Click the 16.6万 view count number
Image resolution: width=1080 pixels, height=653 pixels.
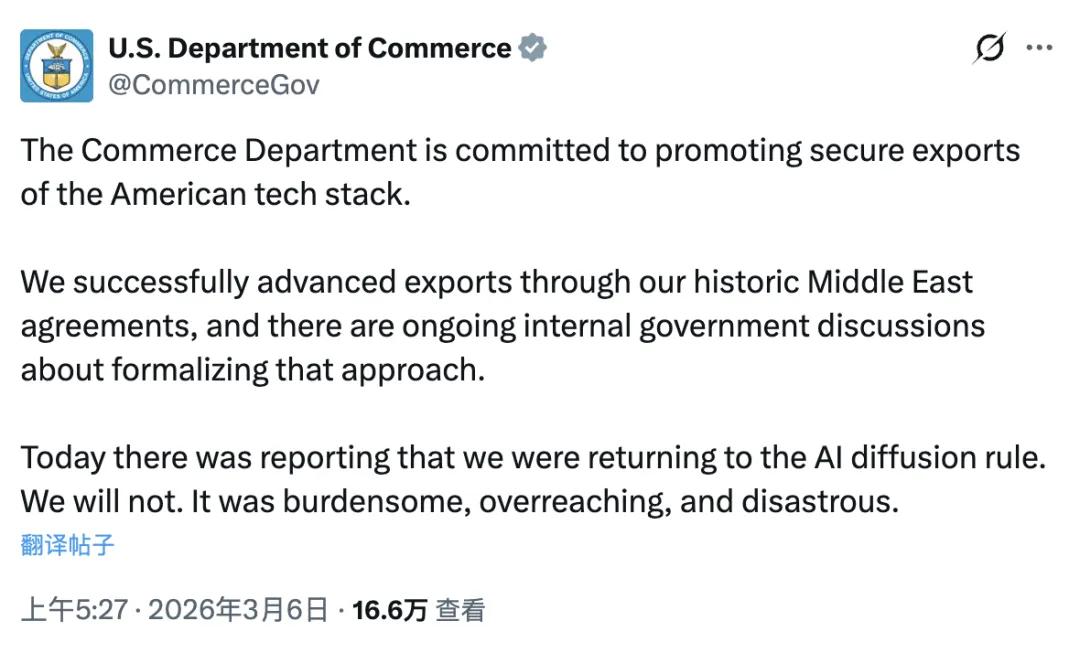coord(390,610)
